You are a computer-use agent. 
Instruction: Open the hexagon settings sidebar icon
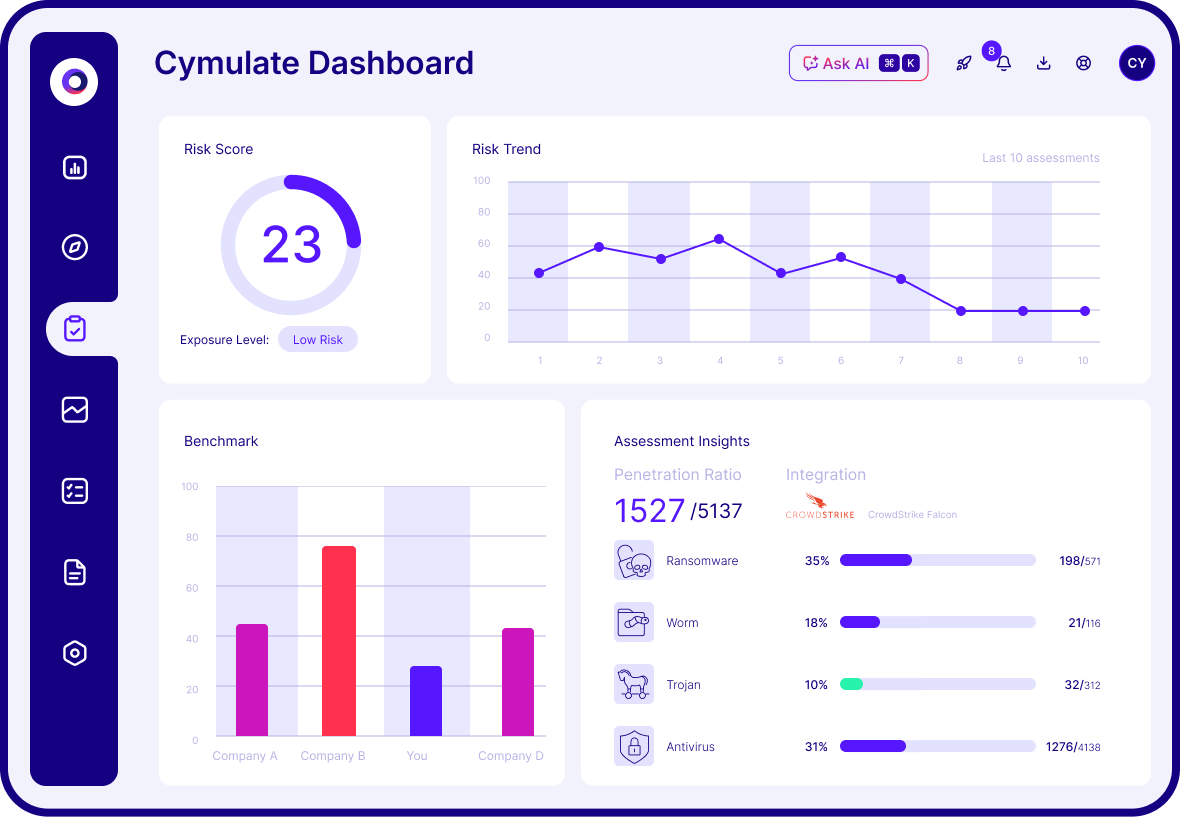click(75, 653)
